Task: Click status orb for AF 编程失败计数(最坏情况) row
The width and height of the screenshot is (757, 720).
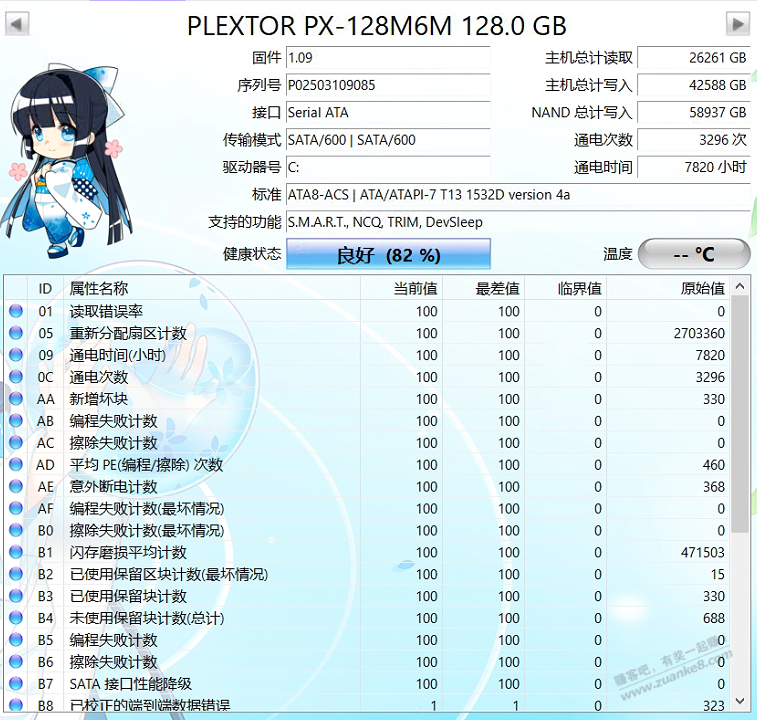Action: pyautogui.click(x=16, y=508)
